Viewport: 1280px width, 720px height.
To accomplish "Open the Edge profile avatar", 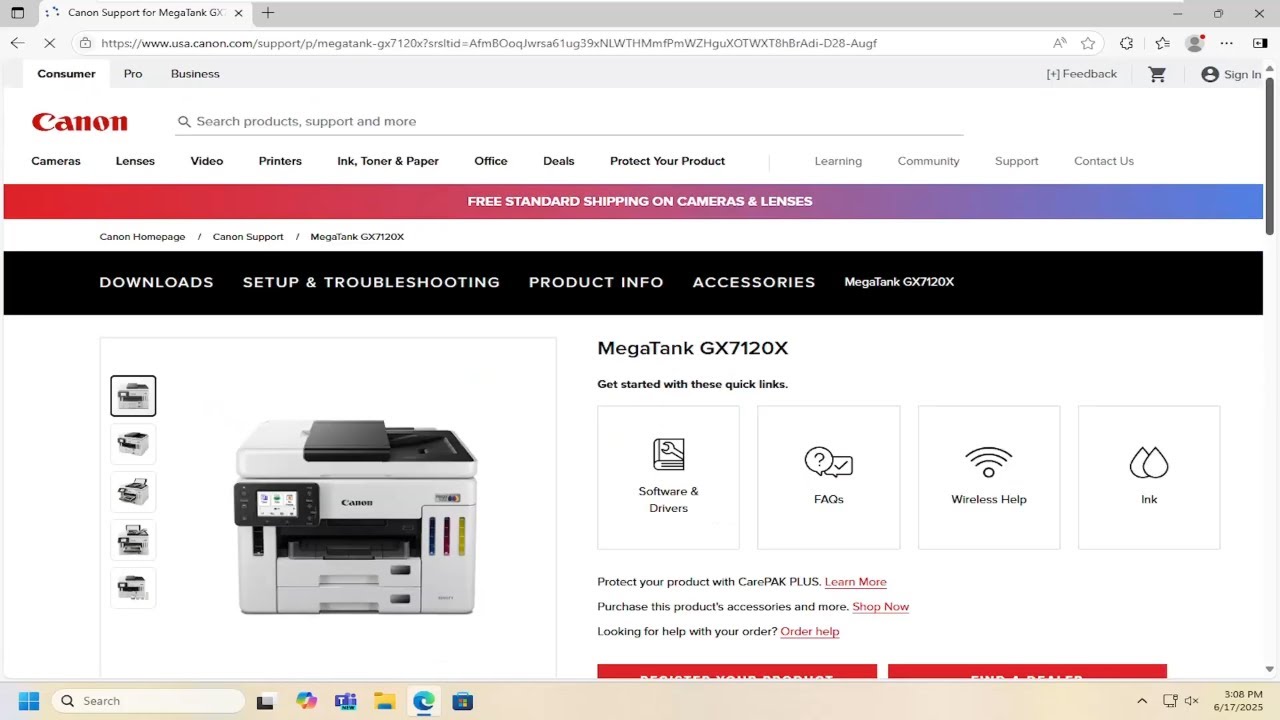I will click(x=1194, y=43).
